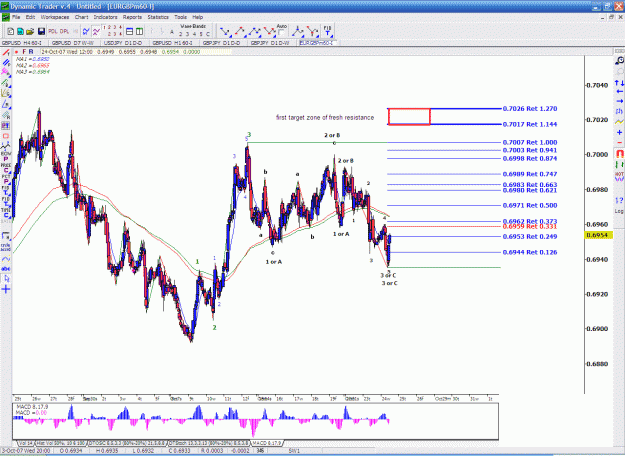
Task: Click the red record dot indicator
Action: [16, 52]
